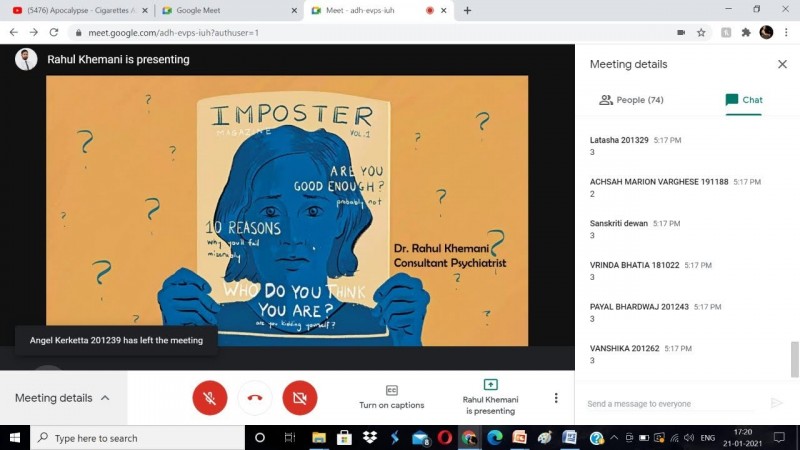Open Microsoft Store from taskbar
Viewport: 800px width, 450px height.
pyautogui.click(x=344, y=438)
